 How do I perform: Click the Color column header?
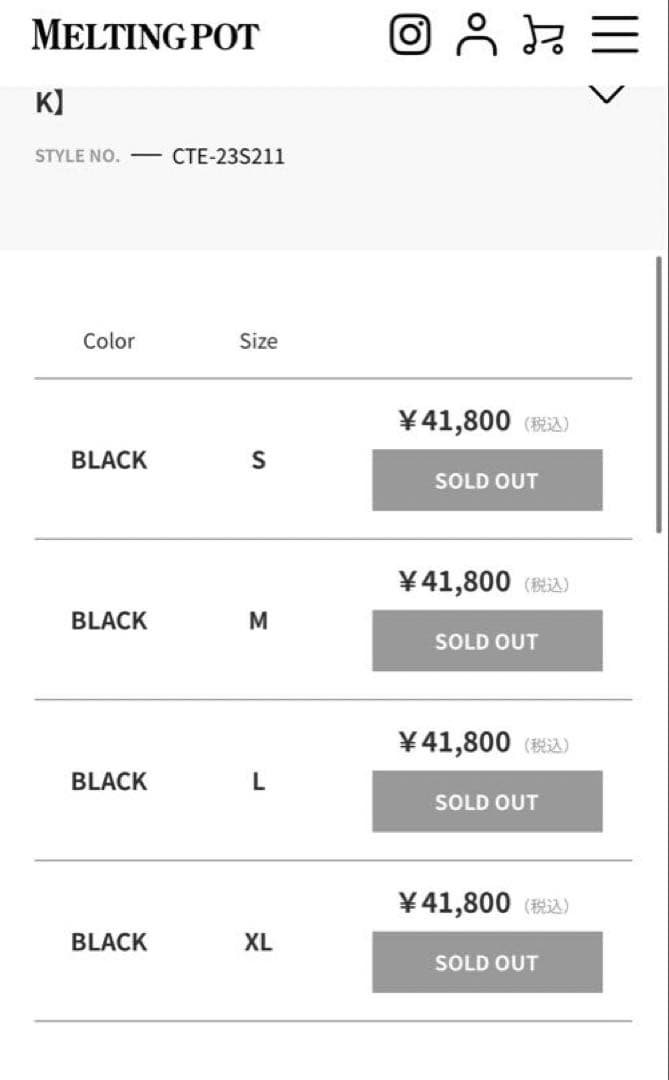[x=108, y=341]
